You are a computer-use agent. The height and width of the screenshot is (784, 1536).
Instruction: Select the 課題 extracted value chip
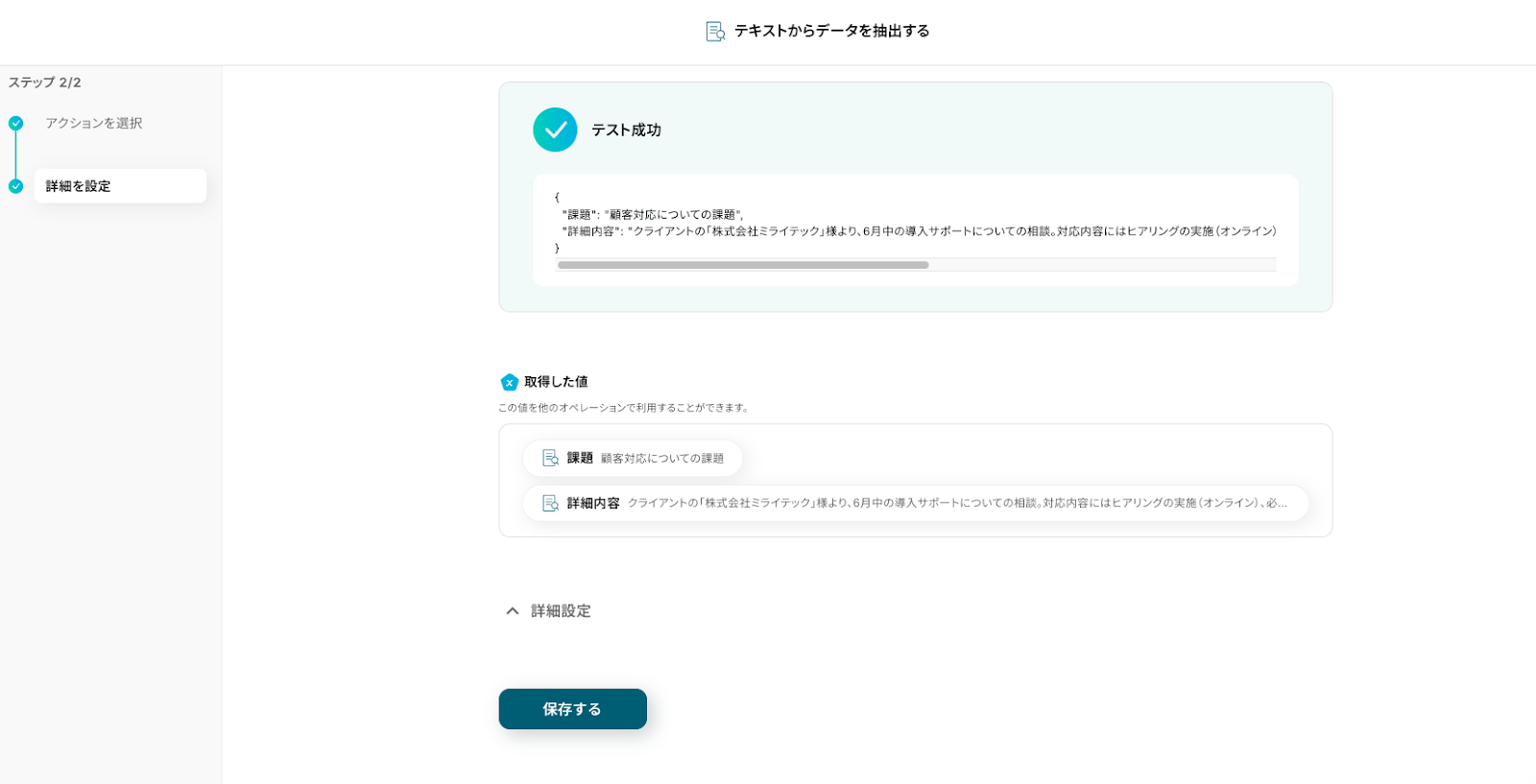pos(633,458)
